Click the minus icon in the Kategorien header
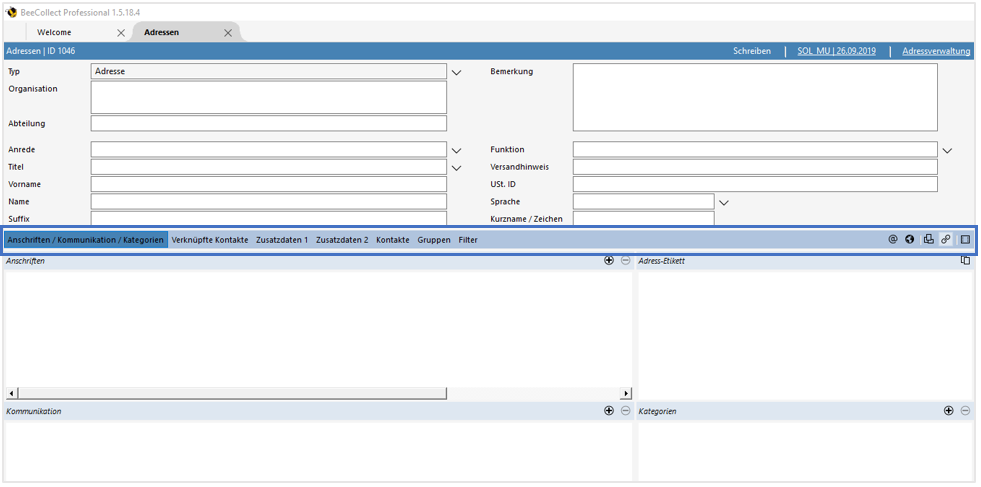This screenshot has height=487, width=981. point(965,411)
